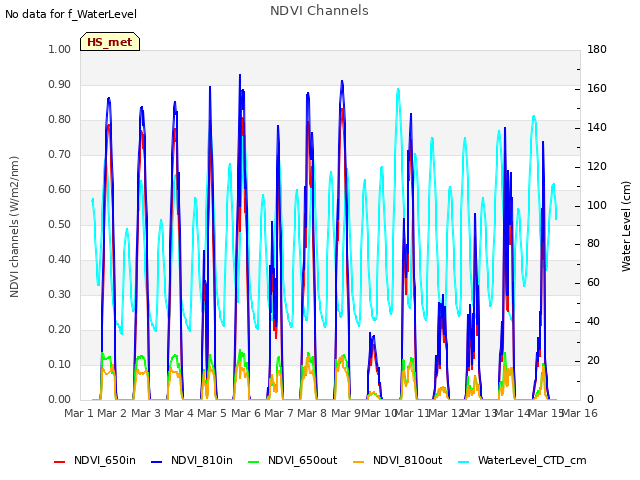Click the HS_met label badge
The image size is (640, 480).
(x=110, y=42)
